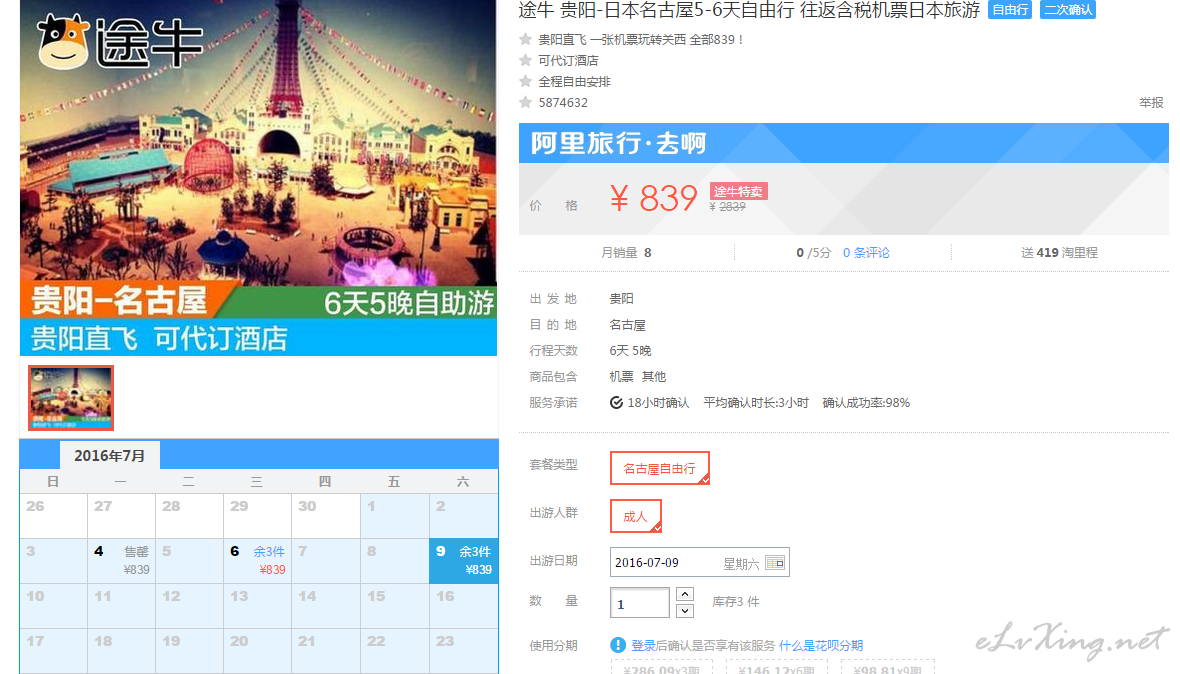This screenshot has height=674, width=1180.
Task: Open the calendar picker icon in date field
Action: [x=774, y=563]
